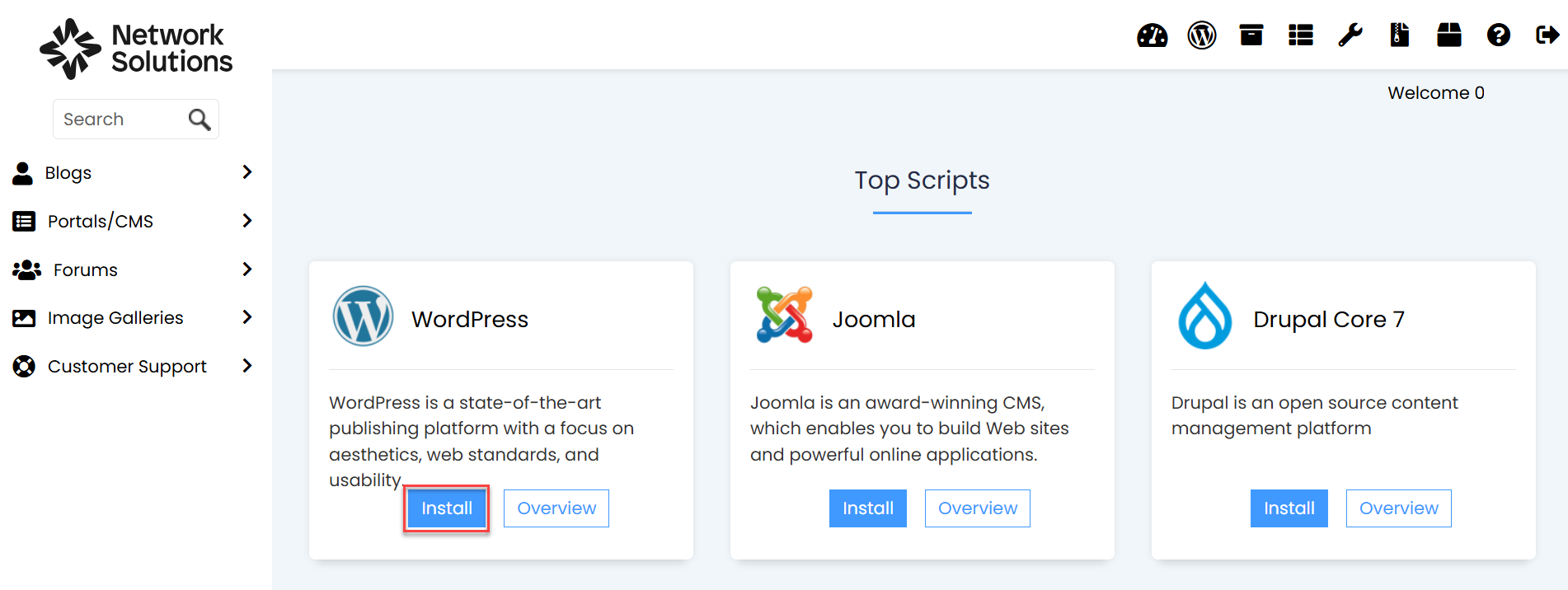The height and width of the screenshot is (590, 1568).
Task: View the Drupal Core 7 Overview
Action: [1399, 508]
